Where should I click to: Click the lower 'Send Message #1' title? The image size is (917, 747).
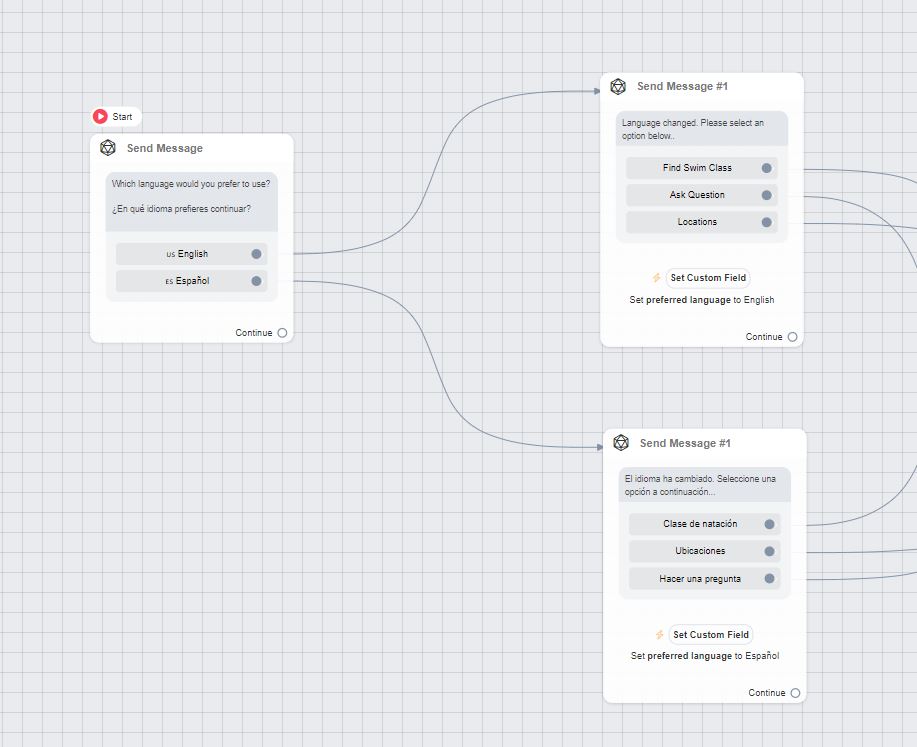click(x=685, y=443)
